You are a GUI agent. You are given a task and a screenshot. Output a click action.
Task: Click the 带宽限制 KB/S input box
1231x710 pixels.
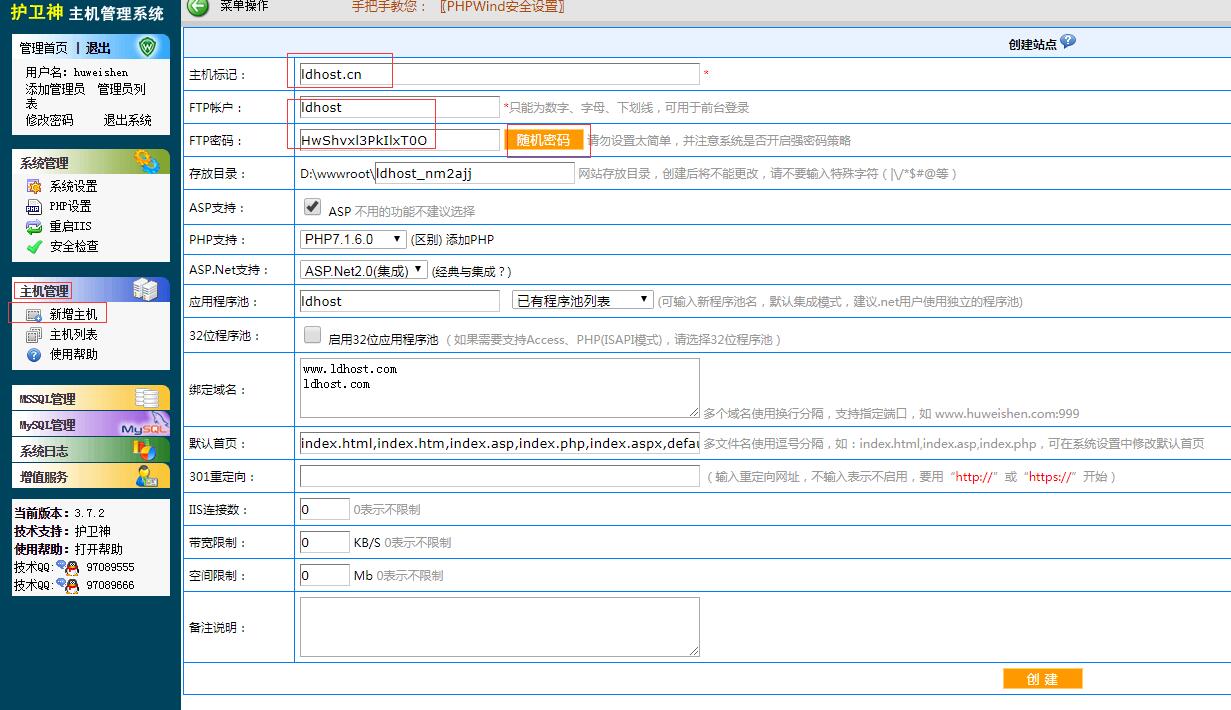[324, 542]
